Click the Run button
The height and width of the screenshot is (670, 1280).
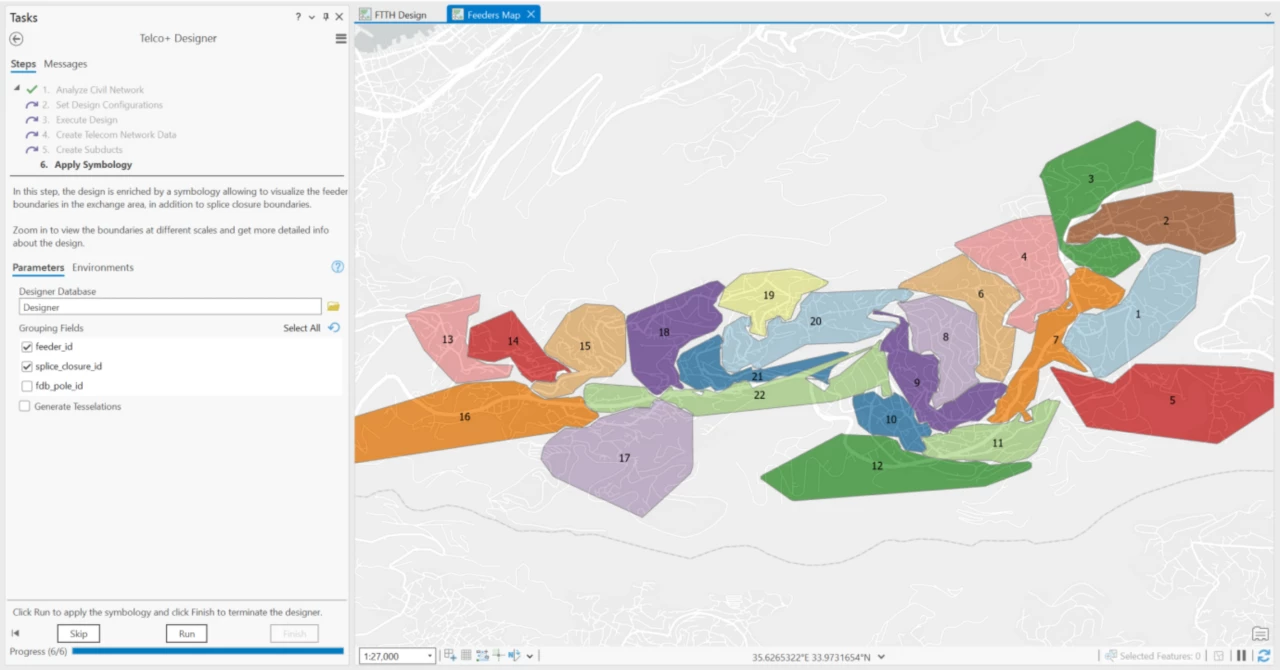point(186,633)
